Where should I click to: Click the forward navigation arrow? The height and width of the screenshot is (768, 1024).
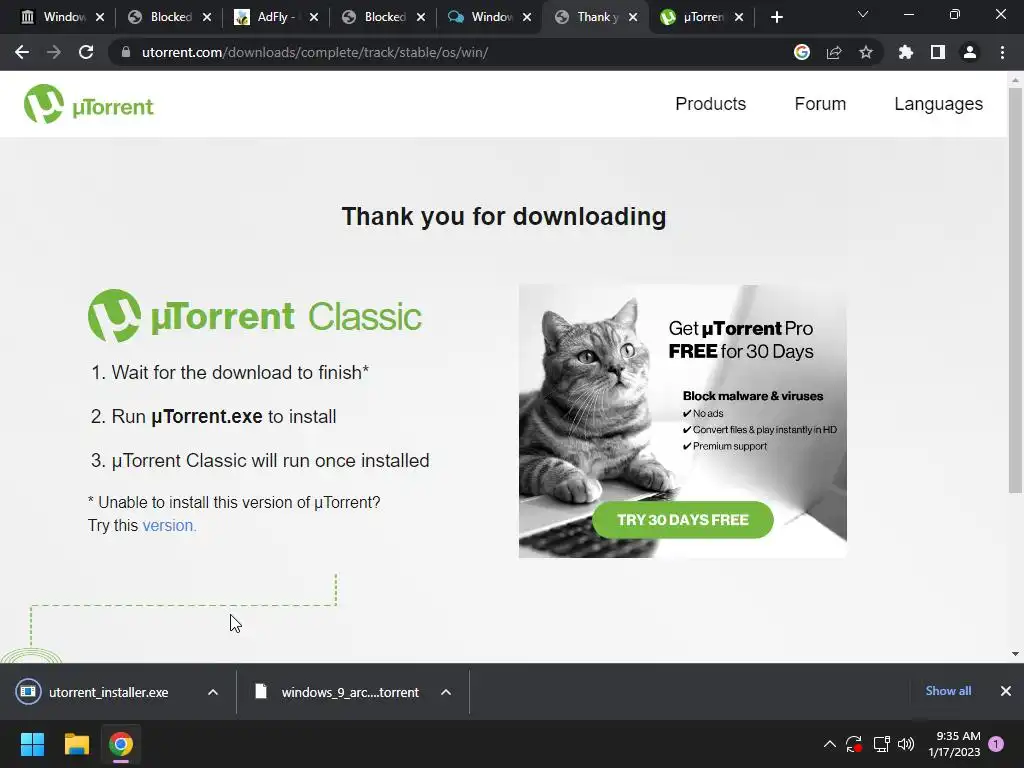(x=54, y=52)
